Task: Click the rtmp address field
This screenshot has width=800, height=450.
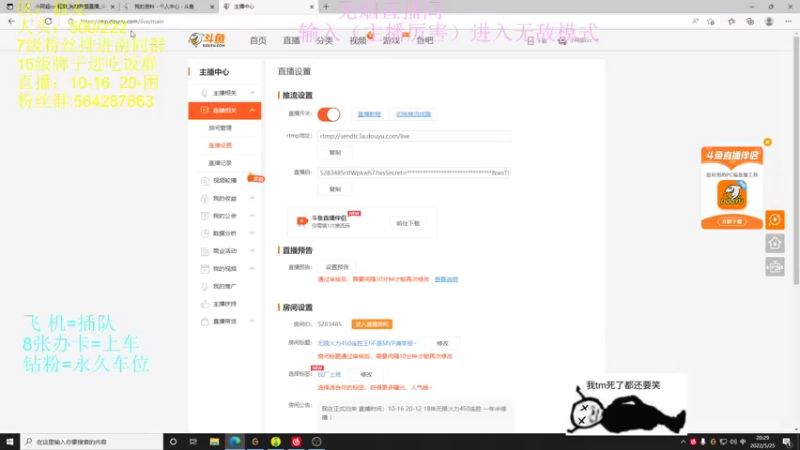Action: tap(414, 136)
